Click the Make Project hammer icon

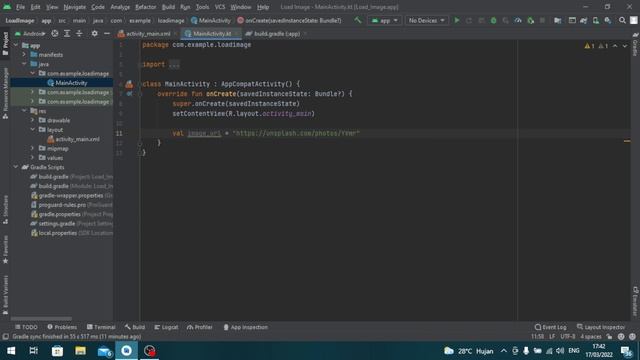(x=358, y=20)
